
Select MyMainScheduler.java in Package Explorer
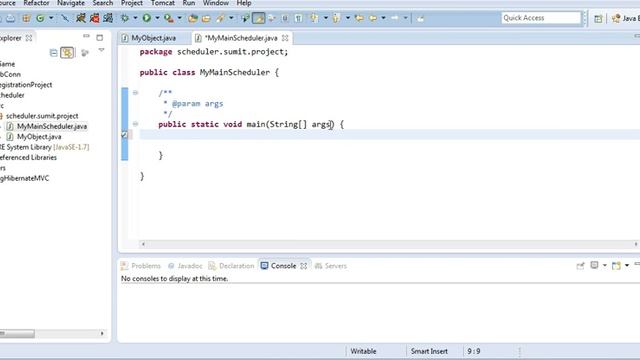click(x=52, y=126)
